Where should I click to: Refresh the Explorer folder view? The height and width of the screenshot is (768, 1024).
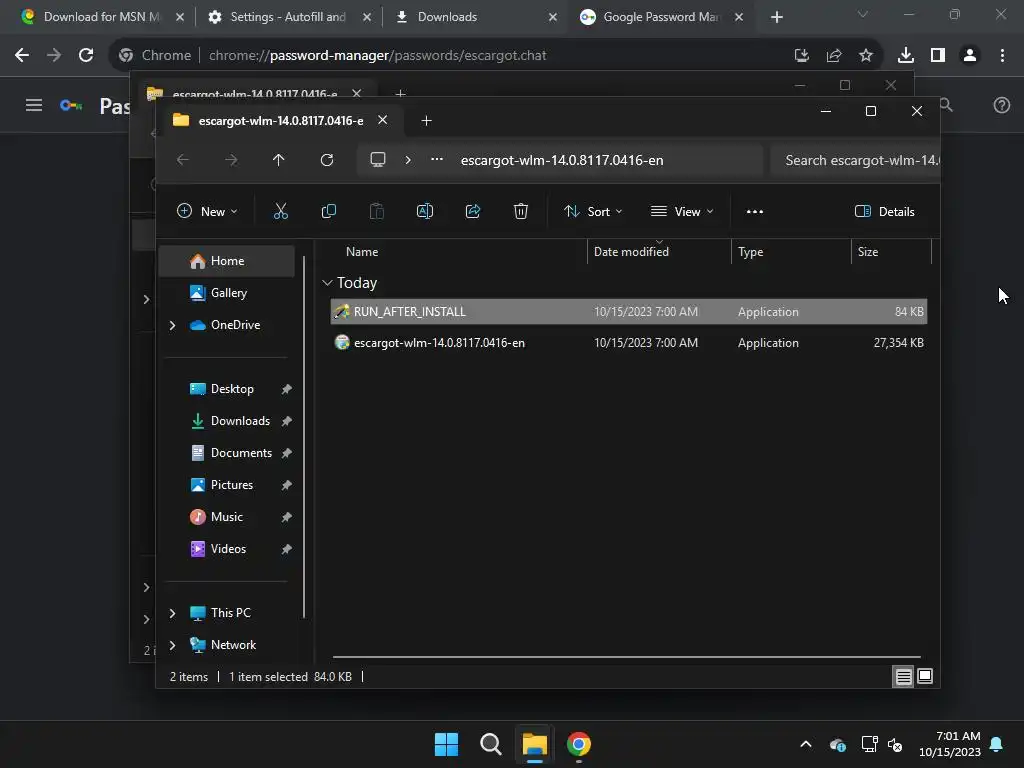327,160
